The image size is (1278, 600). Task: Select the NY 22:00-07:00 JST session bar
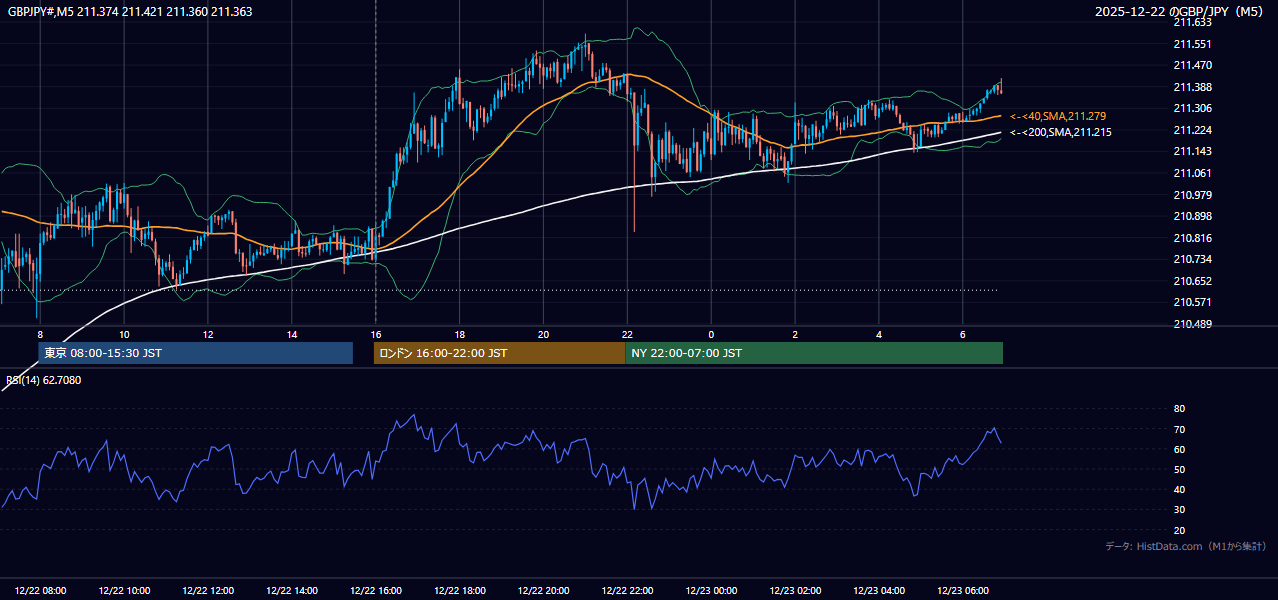pyautogui.click(x=814, y=353)
